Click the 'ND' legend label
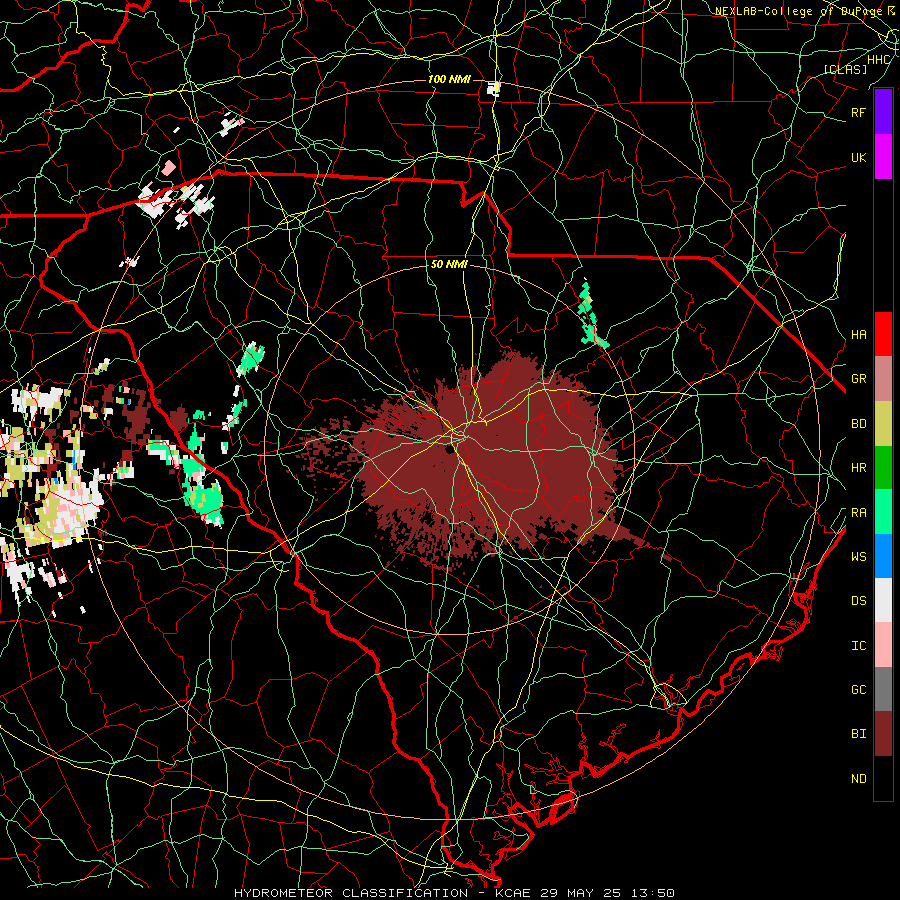Viewport: 900px width, 900px height. (858, 779)
